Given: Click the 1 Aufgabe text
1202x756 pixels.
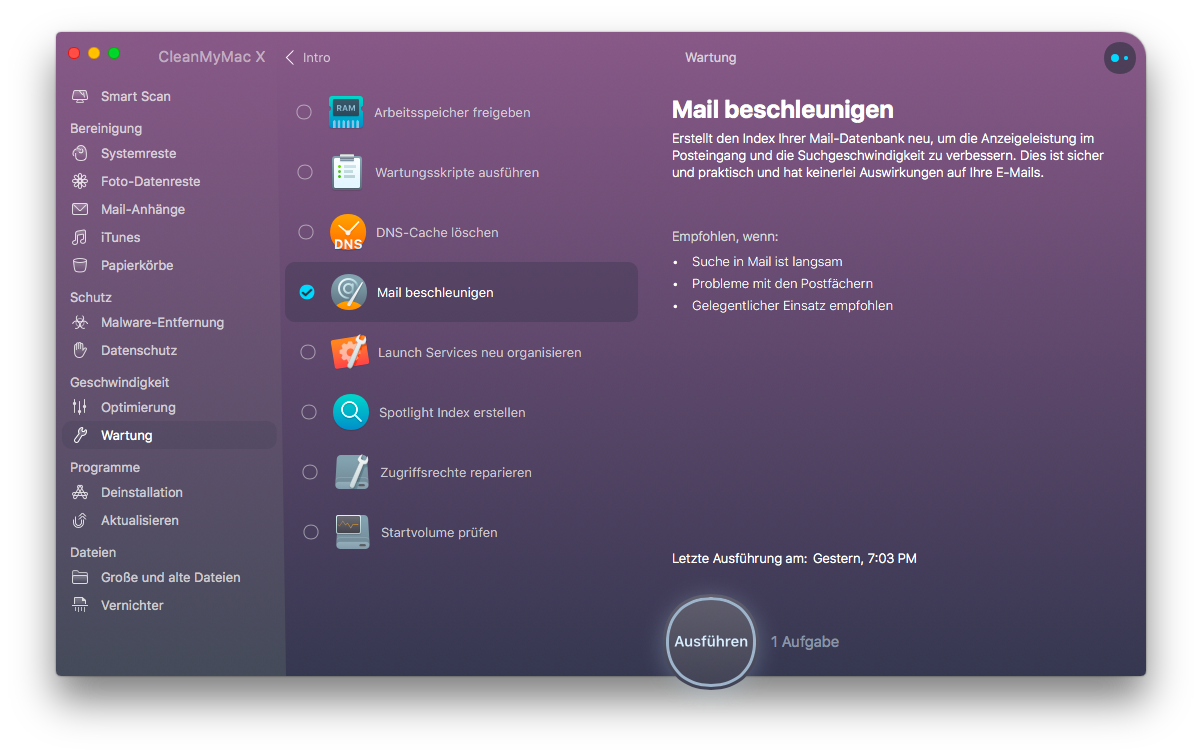Looking at the screenshot, I should 805,642.
